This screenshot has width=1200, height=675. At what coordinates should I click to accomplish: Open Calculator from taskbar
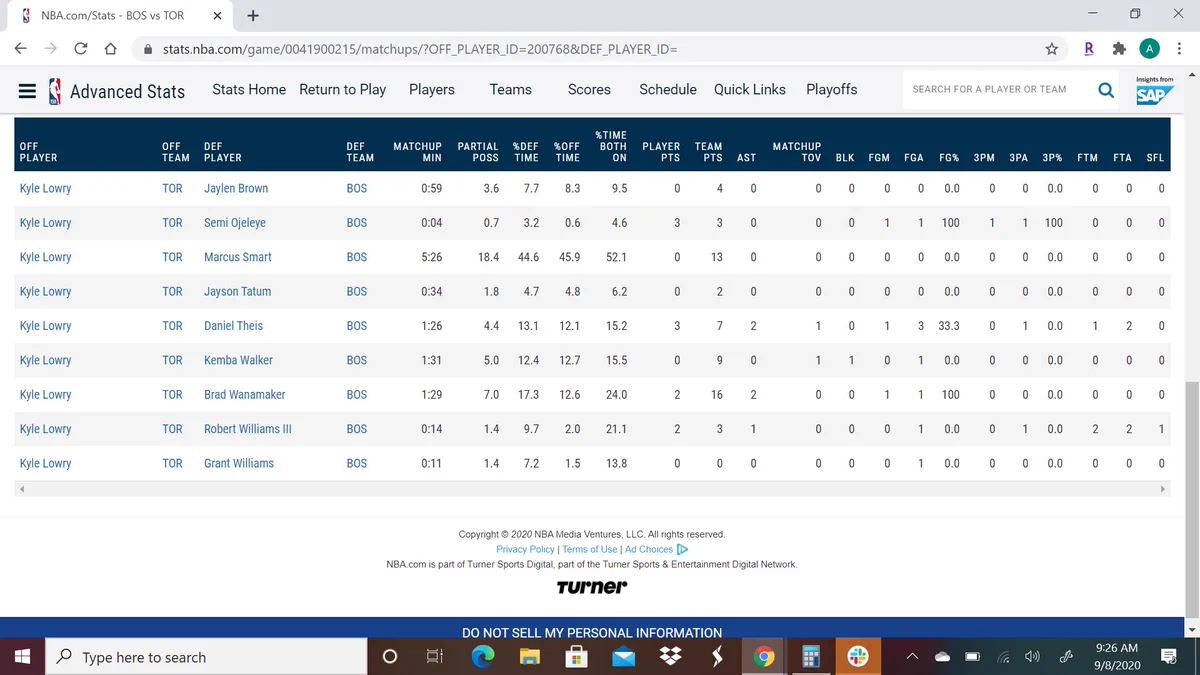point(810,657)
